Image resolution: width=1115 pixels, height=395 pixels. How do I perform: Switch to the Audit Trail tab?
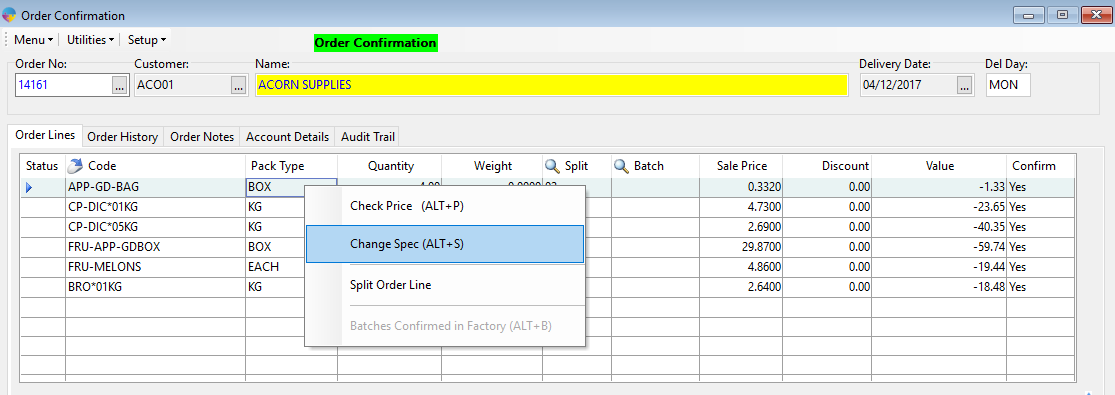tap(367, 137)
